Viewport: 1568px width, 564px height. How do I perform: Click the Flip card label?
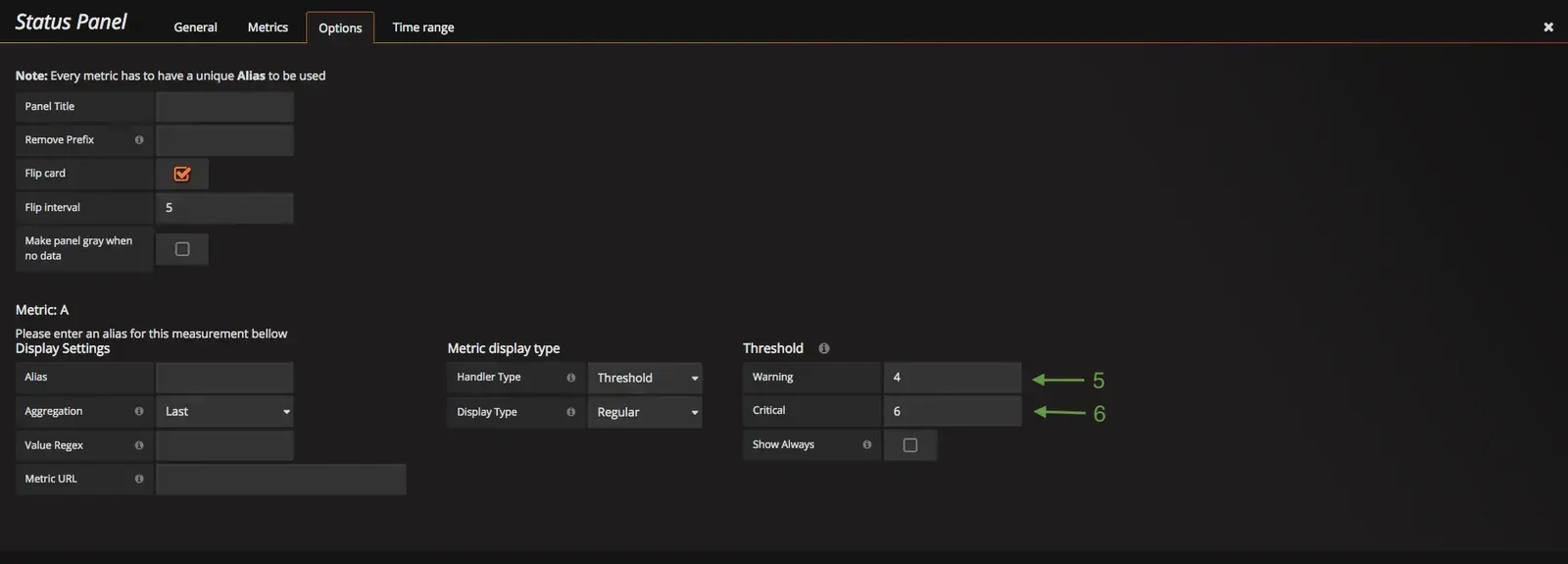[x=45, y=174]
